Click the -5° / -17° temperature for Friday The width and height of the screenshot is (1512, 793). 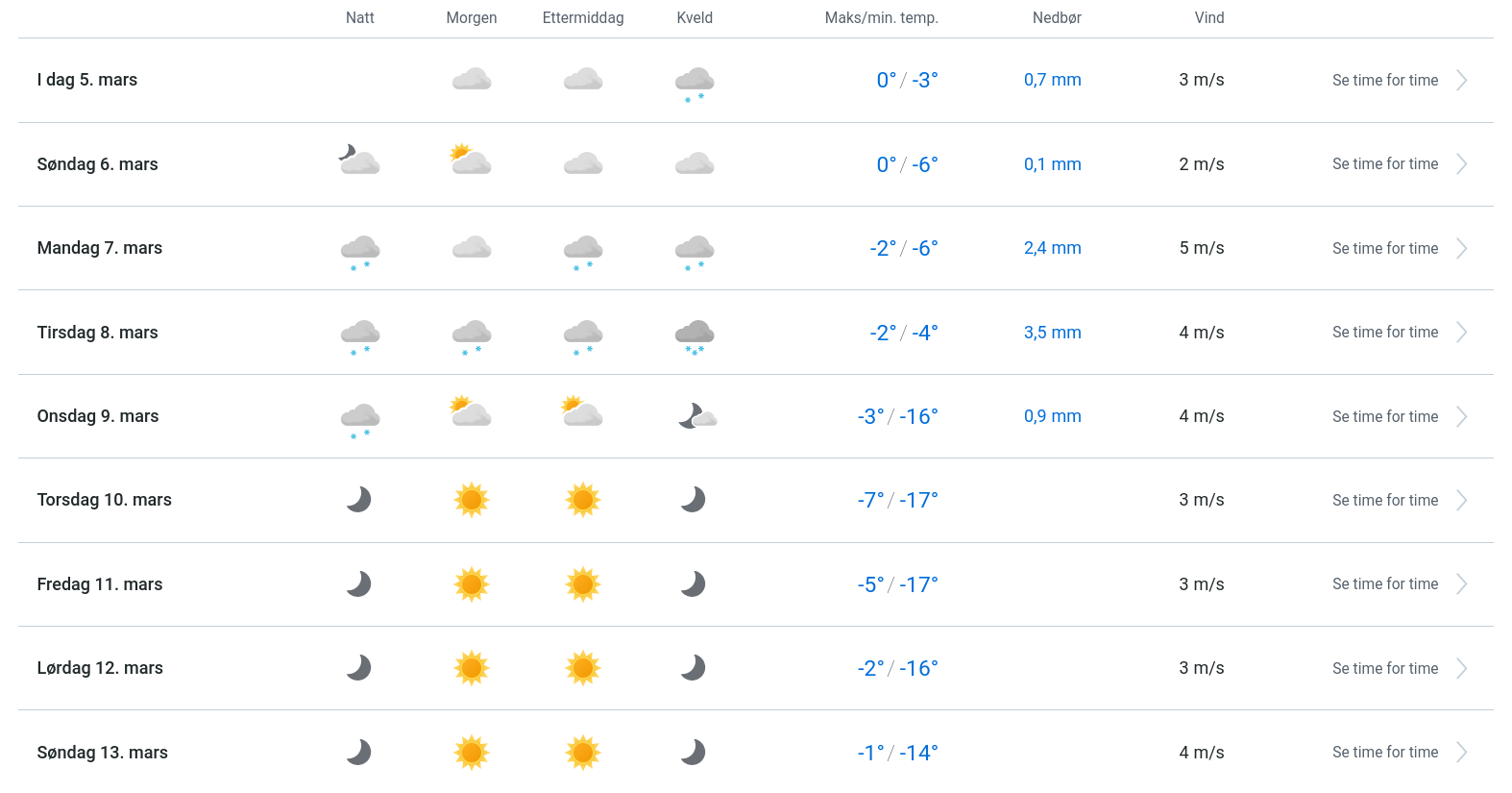click(897, 584)
